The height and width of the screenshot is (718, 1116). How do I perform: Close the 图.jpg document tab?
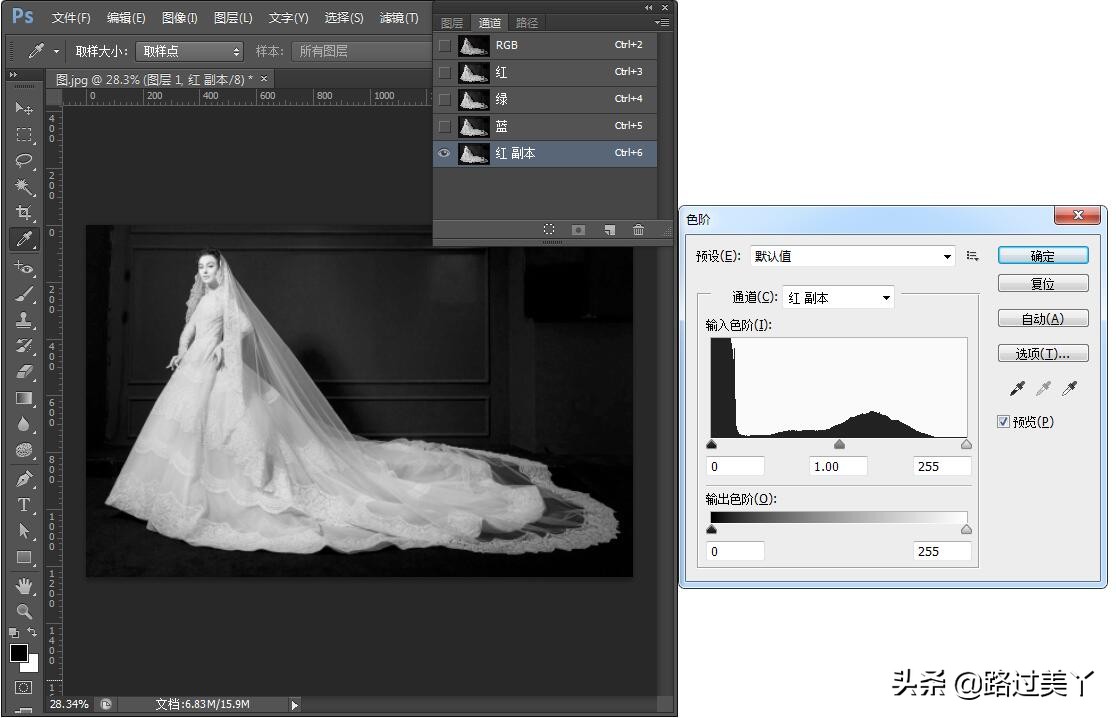pyautogui.click(x=264, y=78)
